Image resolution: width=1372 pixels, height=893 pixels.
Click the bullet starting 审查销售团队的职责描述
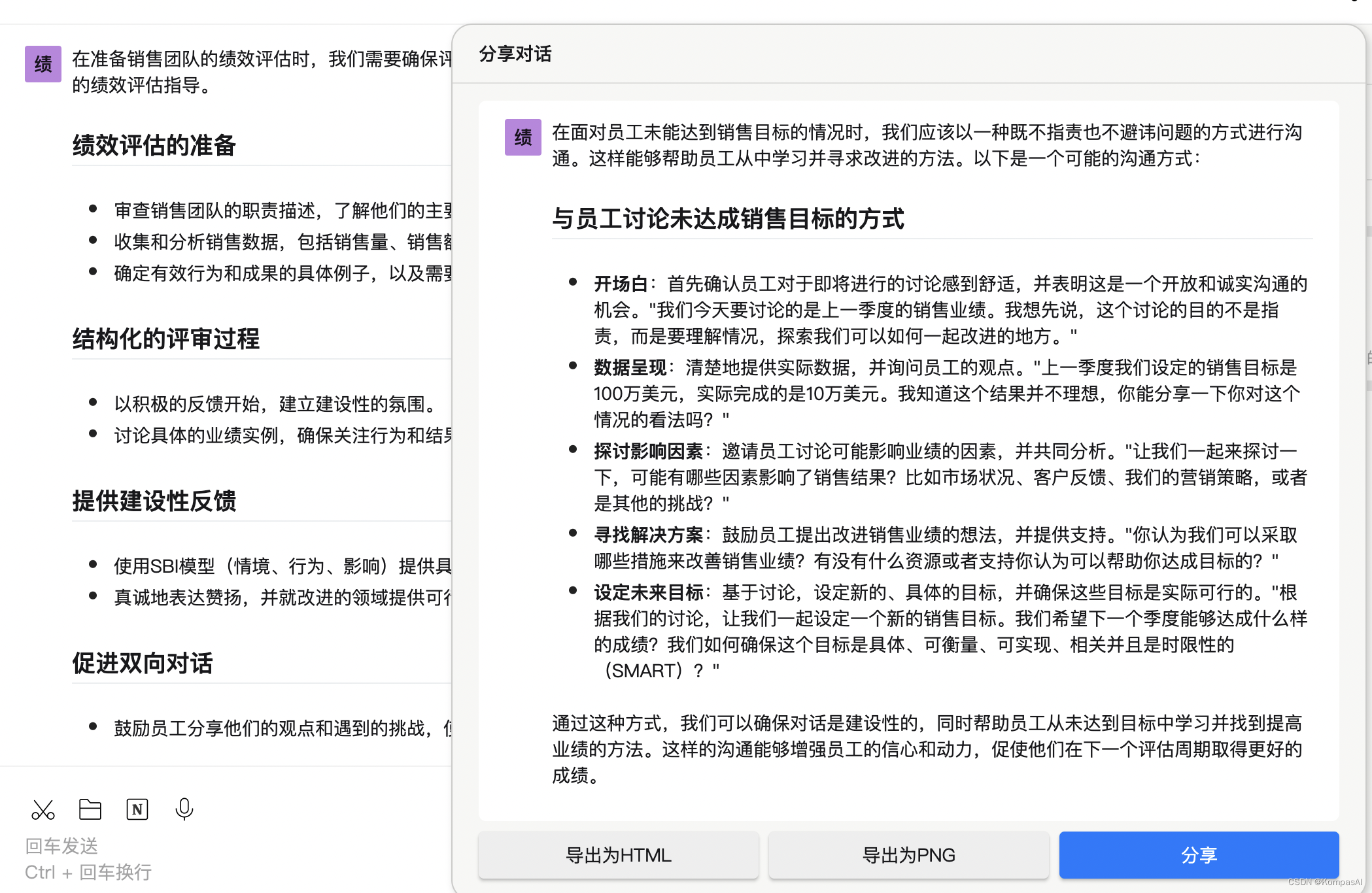click(x=283, y=211)
